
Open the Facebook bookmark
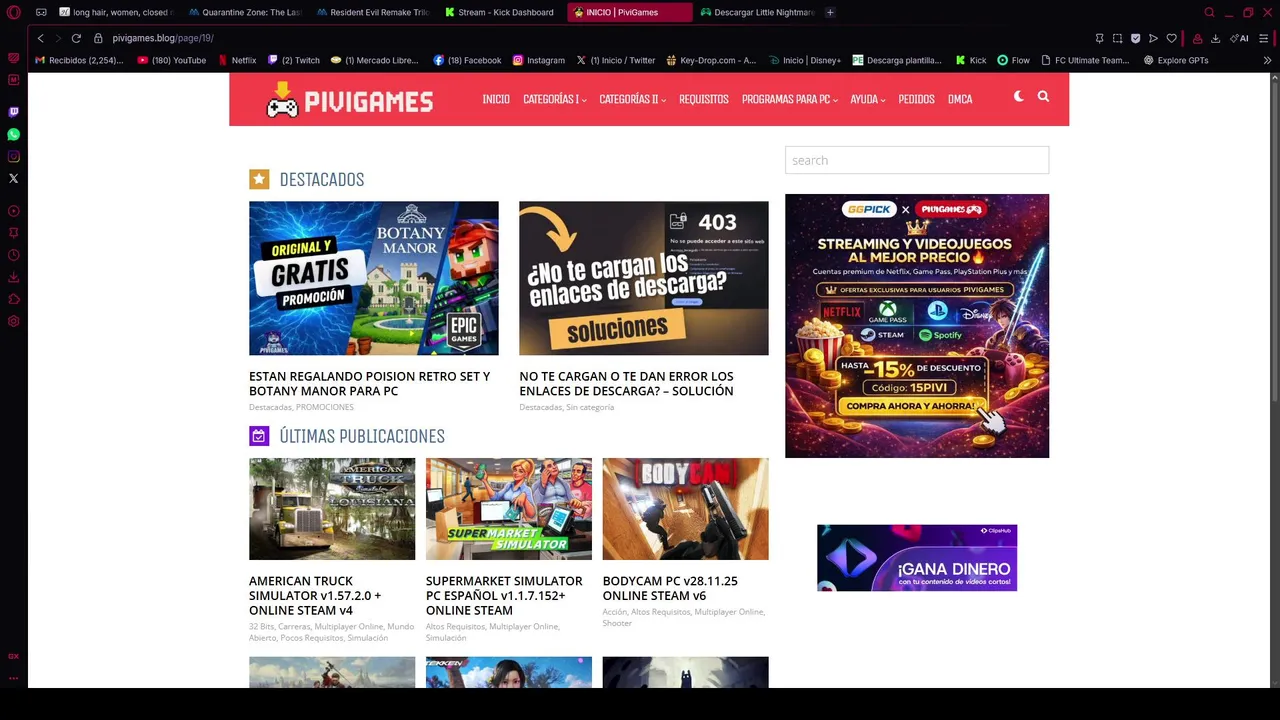click(467, 60)
